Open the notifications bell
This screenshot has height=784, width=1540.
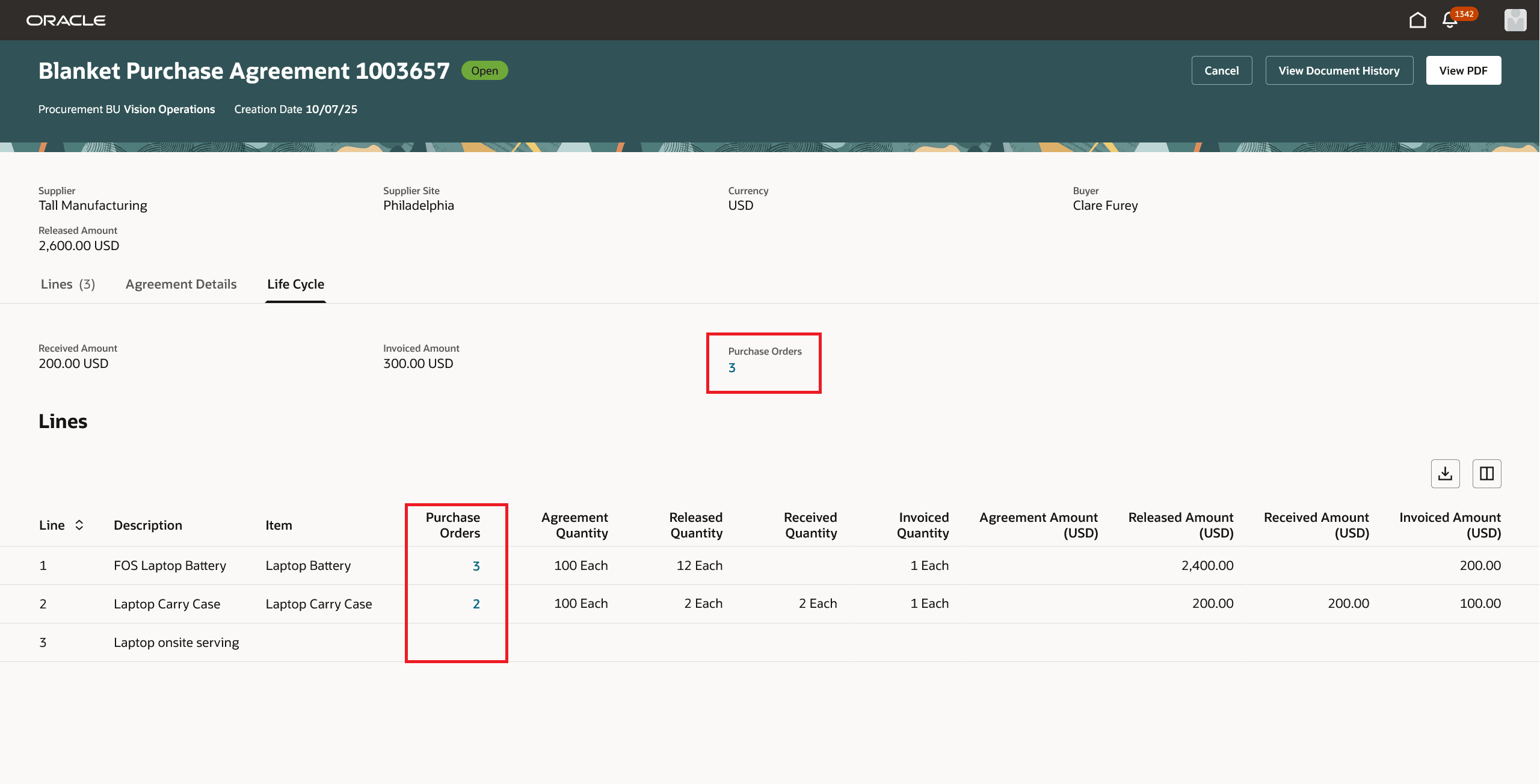1450,21
